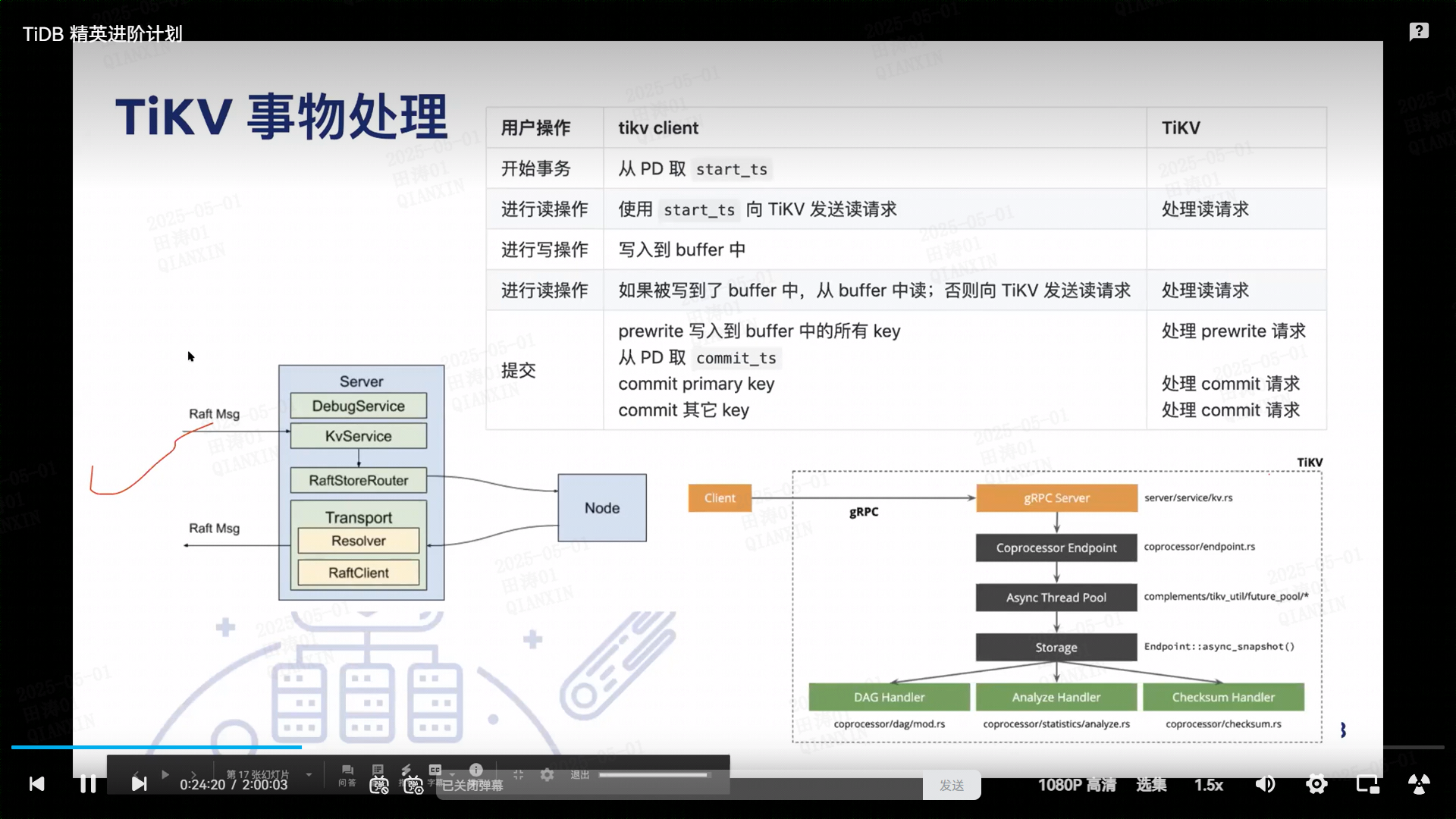Open player settings gear
This screenshot has height=819, width=1456.
[1316, 784]
